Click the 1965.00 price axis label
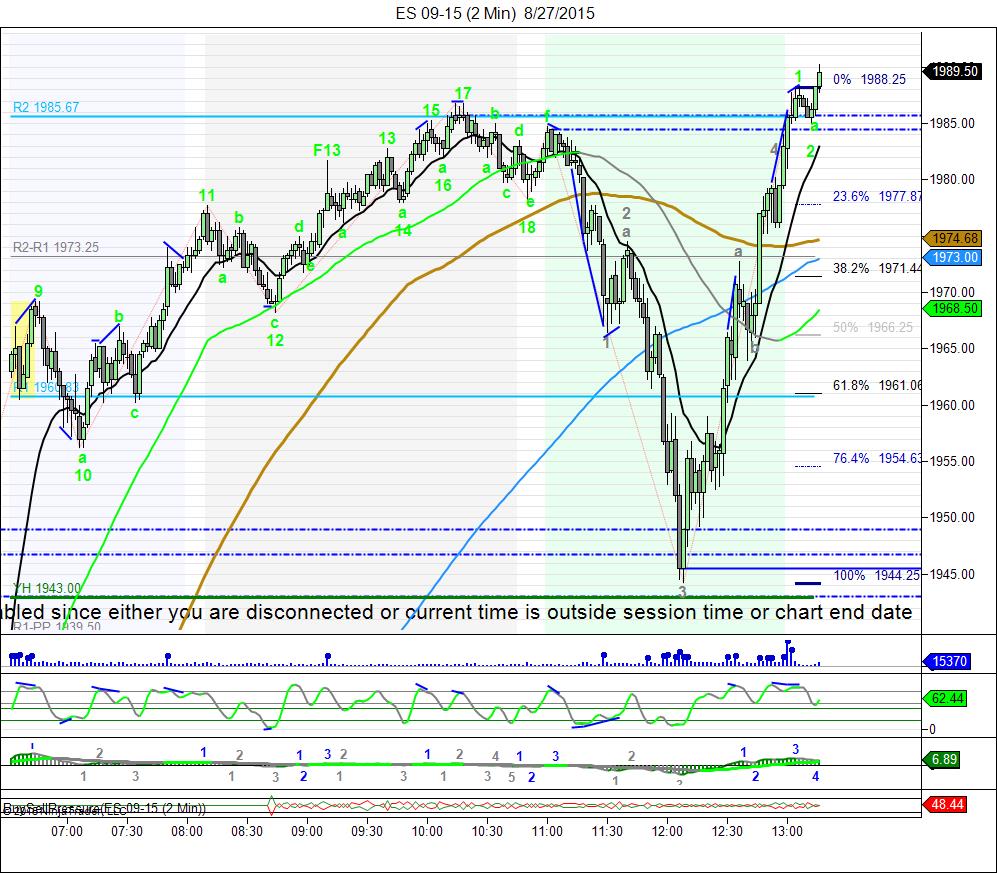997x873 pixels. coord(952,348)
